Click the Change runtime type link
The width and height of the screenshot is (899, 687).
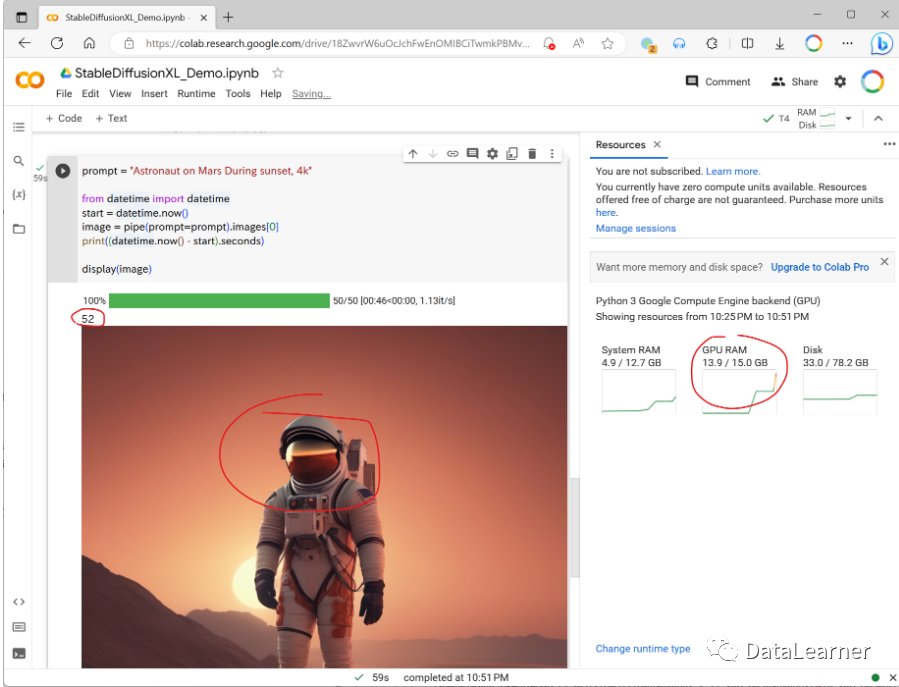643,649
